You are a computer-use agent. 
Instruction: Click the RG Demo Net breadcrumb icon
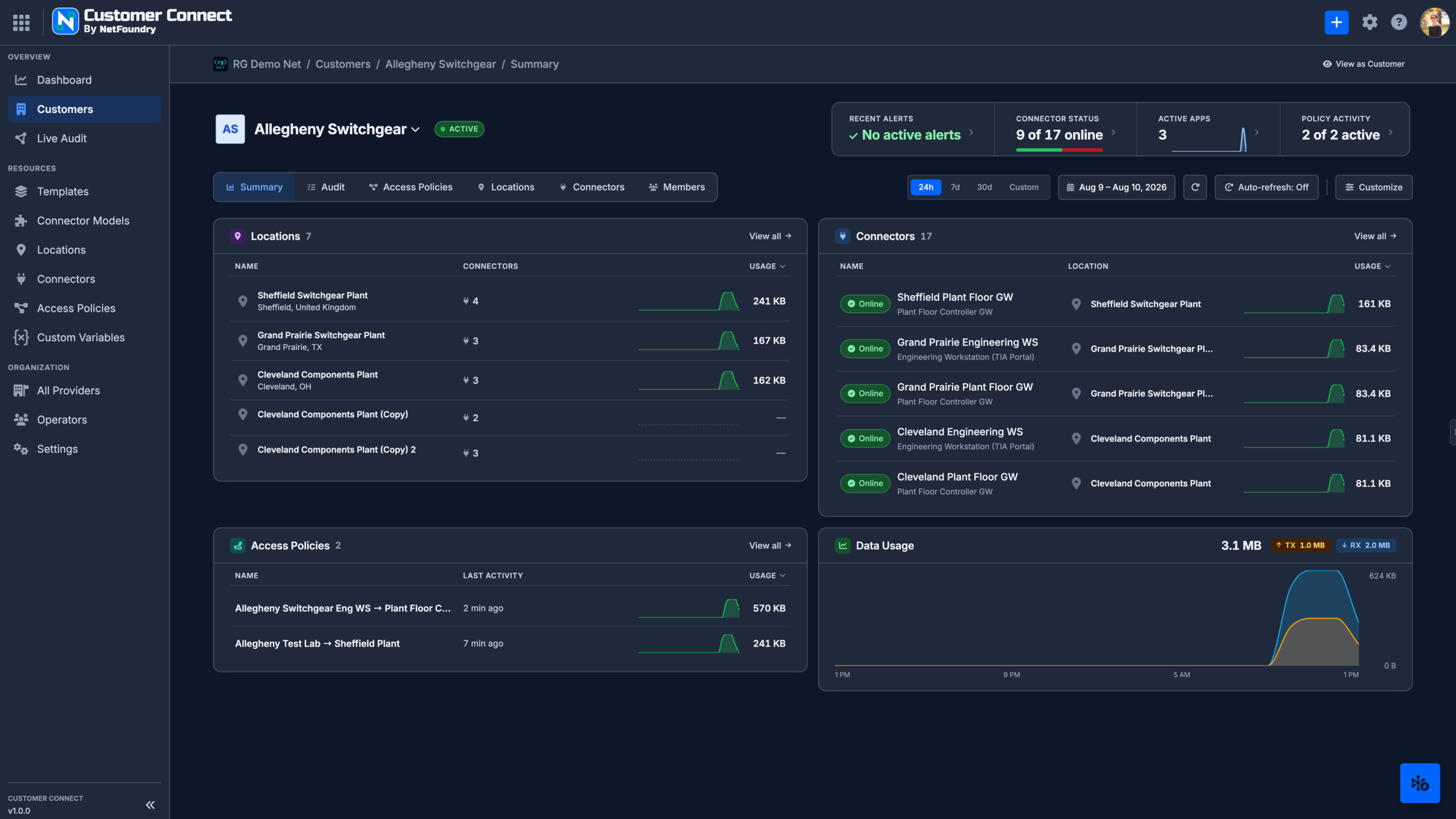(220, 64)
